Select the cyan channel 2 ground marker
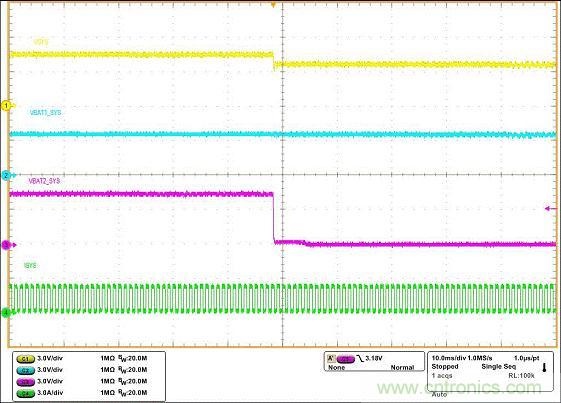This screenshot has width=561, height=403. click(7, 175)
